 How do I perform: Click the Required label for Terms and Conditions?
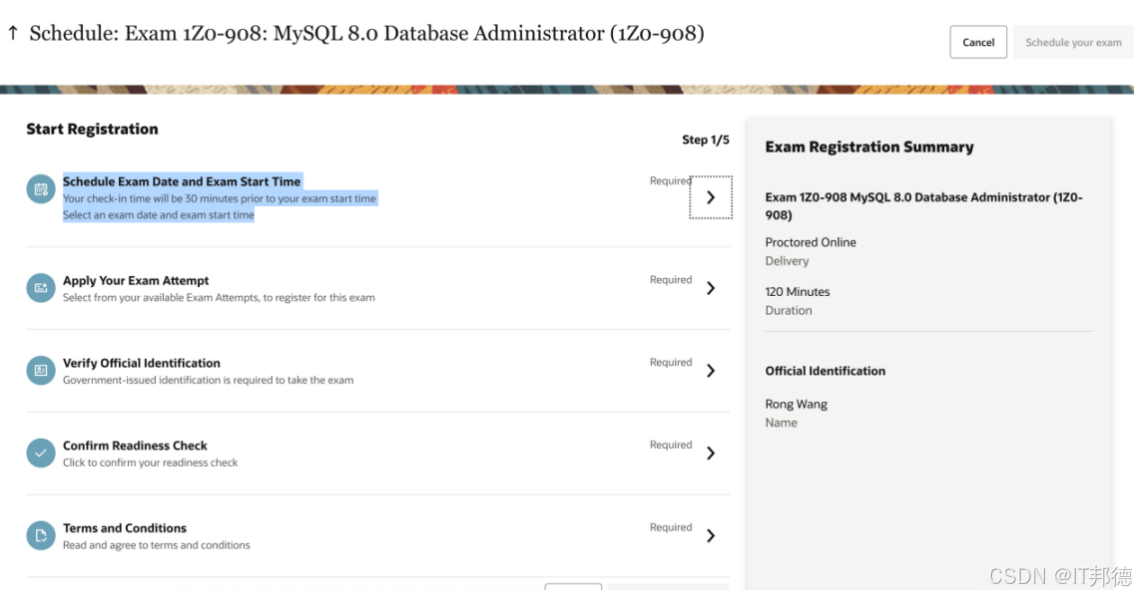[671, 527]
